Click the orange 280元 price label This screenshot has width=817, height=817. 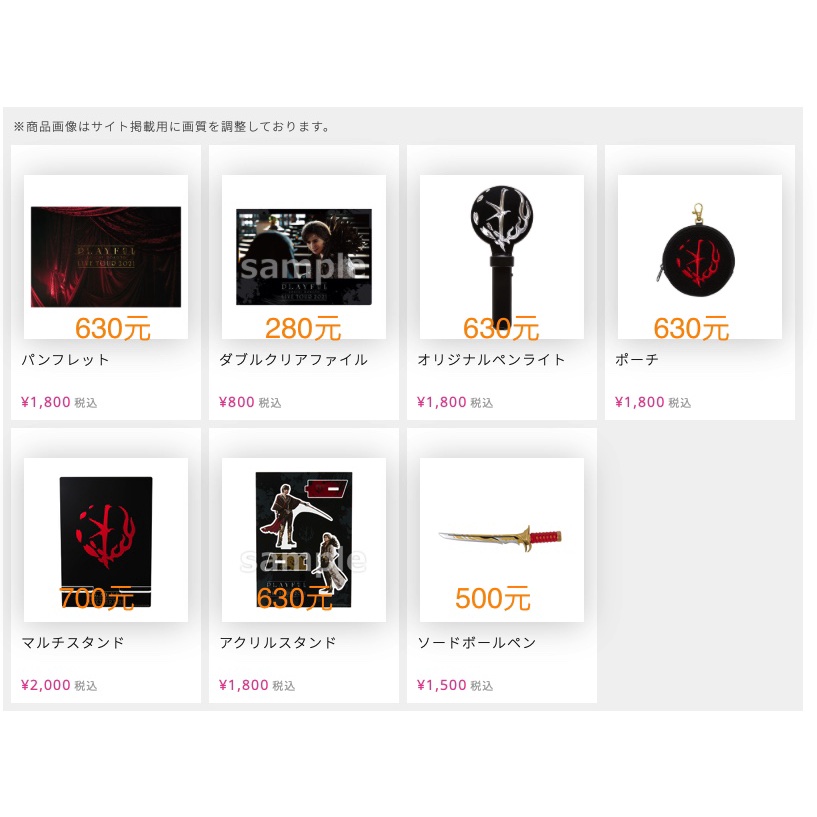click(303, 328)
